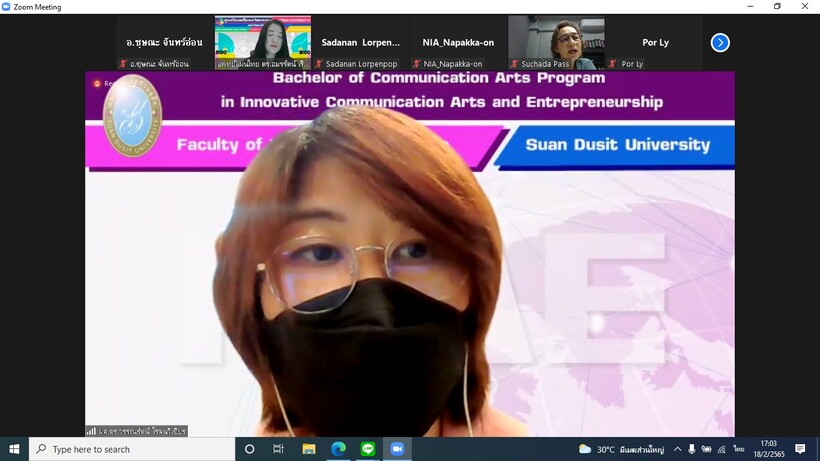This screenshot has width=820, height=461.
Task: Show next page of participant thumbnails
Action: point(720,42)
